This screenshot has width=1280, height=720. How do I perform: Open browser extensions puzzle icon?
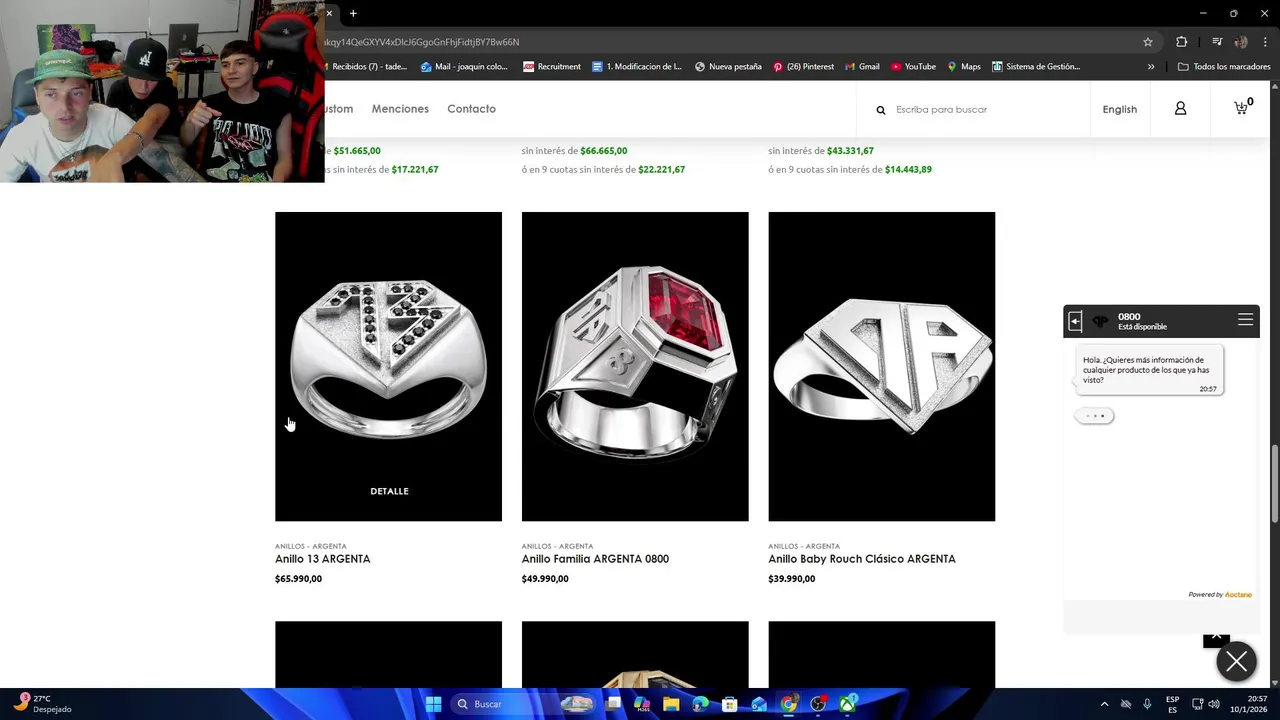coord(1182,42)
